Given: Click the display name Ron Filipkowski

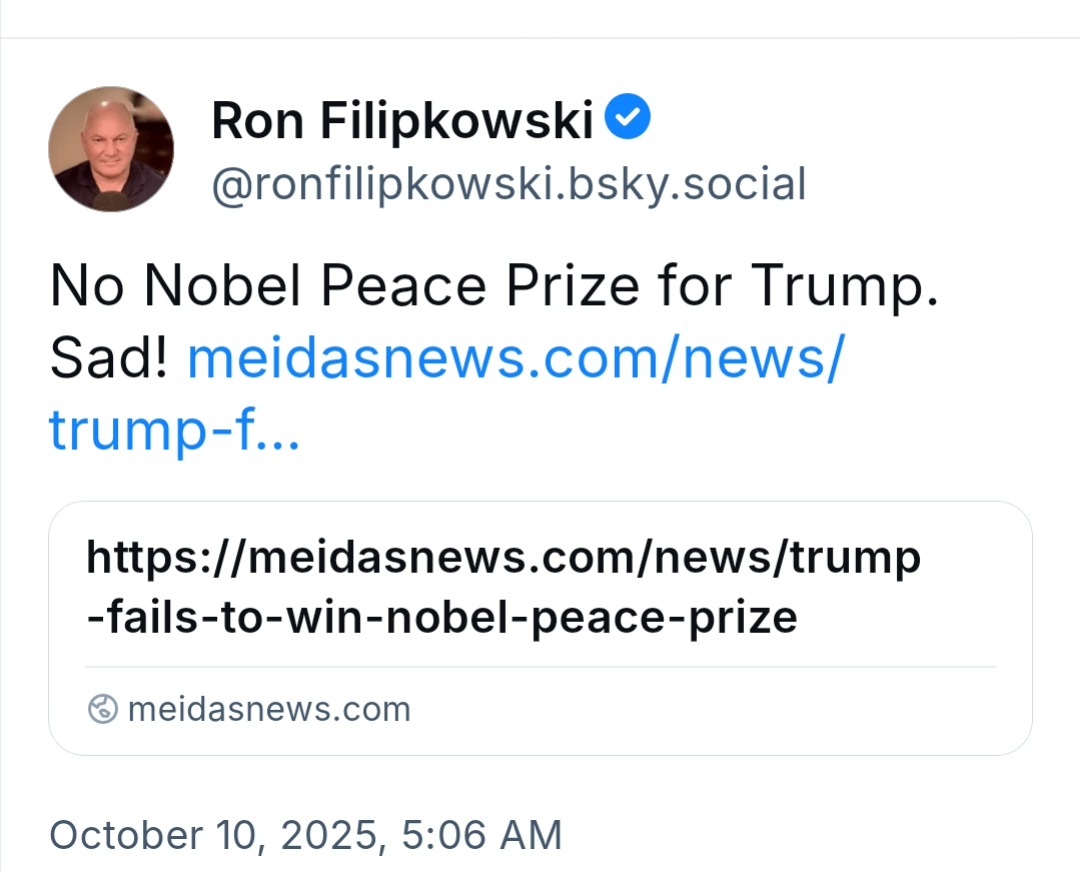Looking at the screenshot, I should pyautogui.click(x=402, y=121).
